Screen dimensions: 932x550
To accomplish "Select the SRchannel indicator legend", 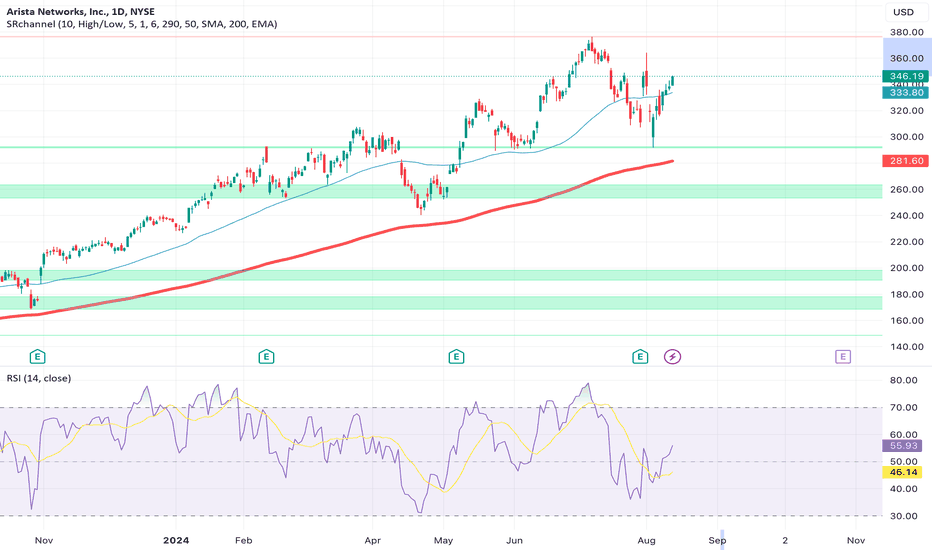I will click(x=141, y=24).
